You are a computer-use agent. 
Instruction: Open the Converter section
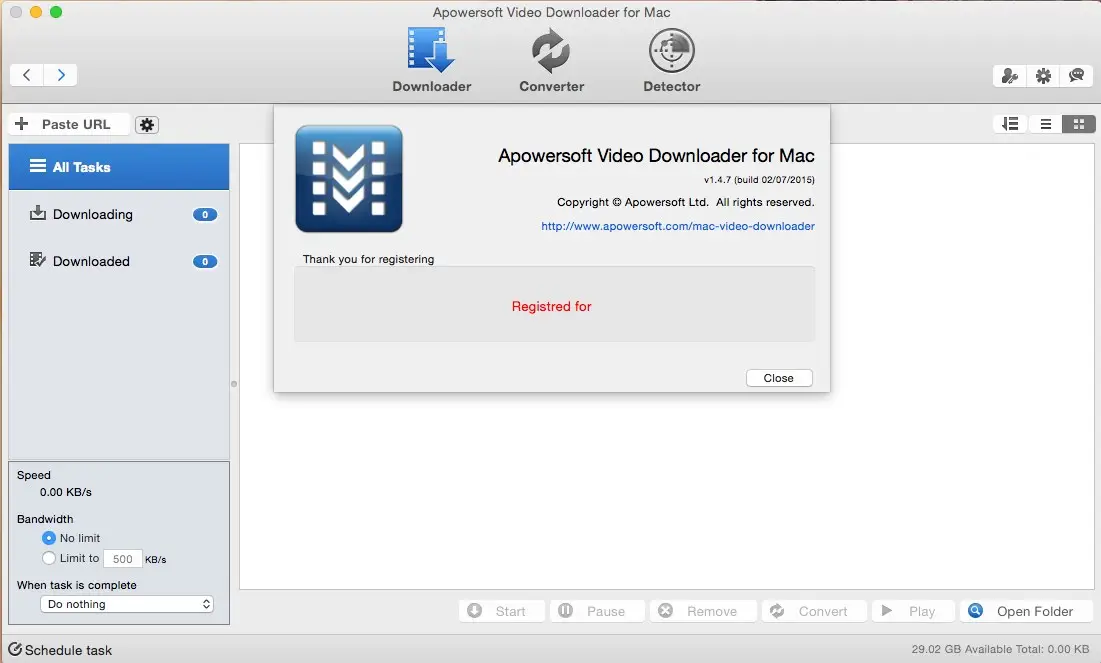point(551,60)
